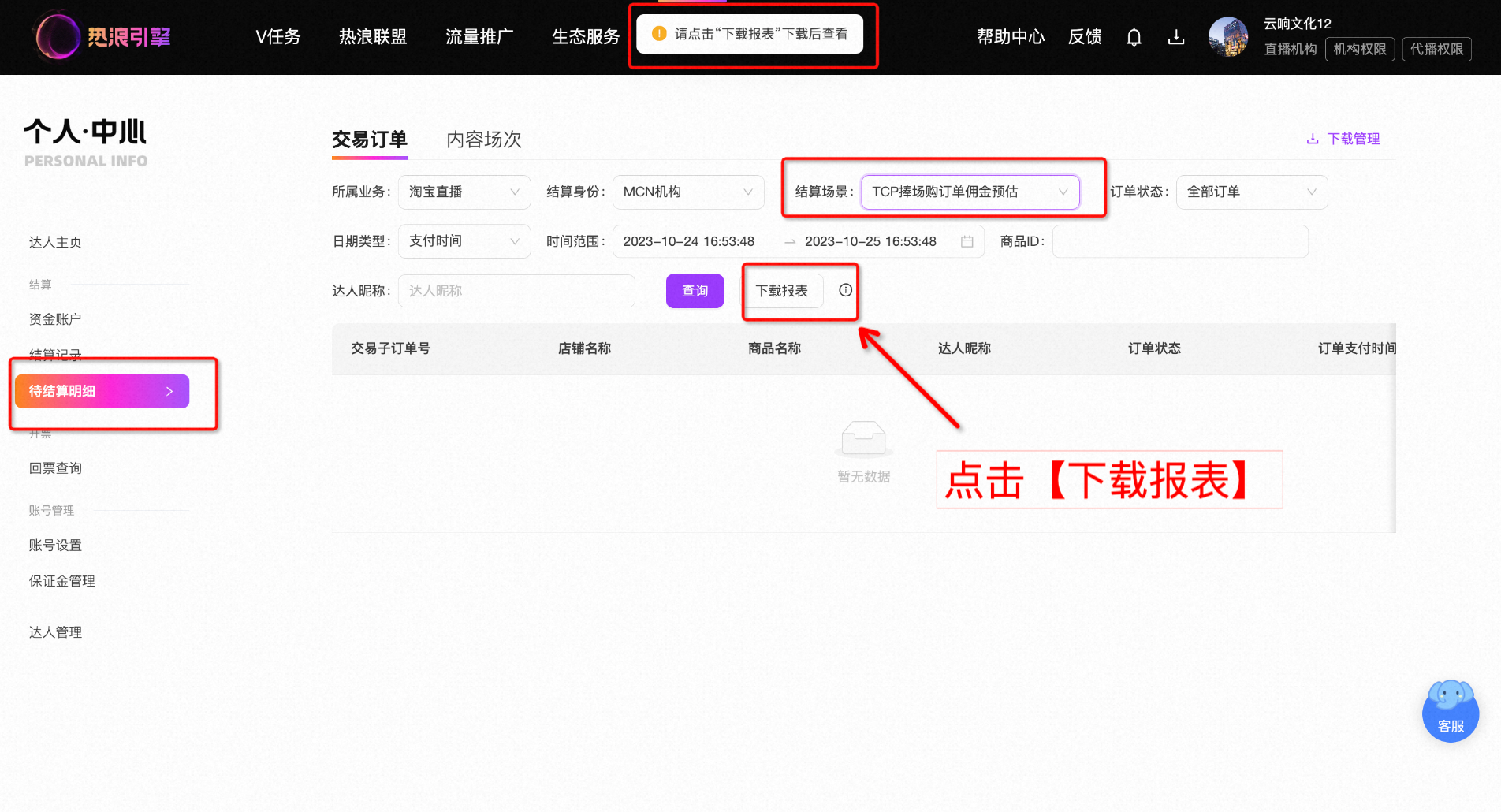Click the 达人昵称 table column header
The height and width of the screenshot is (812, 1501).
[x=964, y=348]
